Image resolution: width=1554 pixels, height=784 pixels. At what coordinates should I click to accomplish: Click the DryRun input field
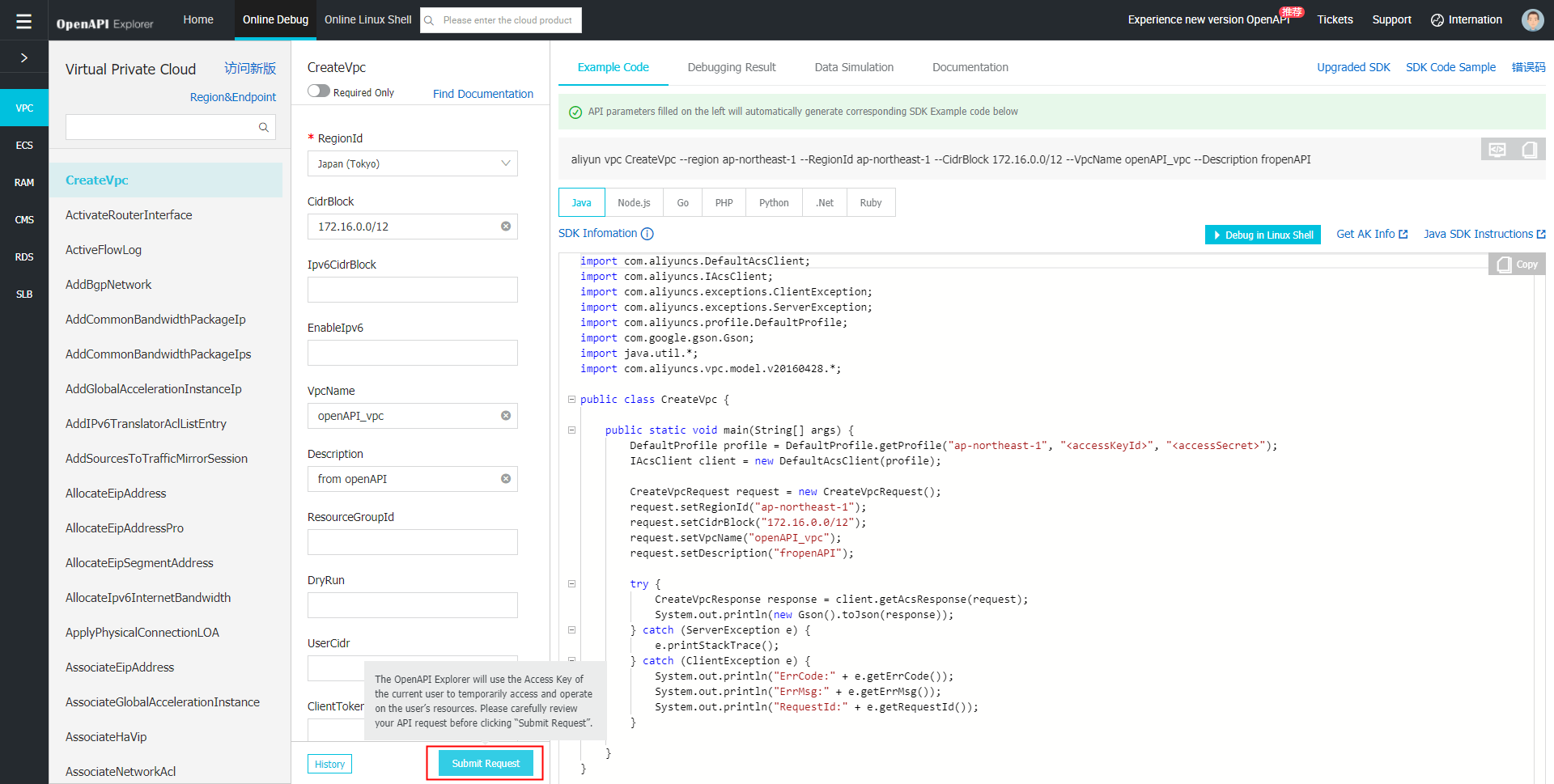[x=413, y=605]
